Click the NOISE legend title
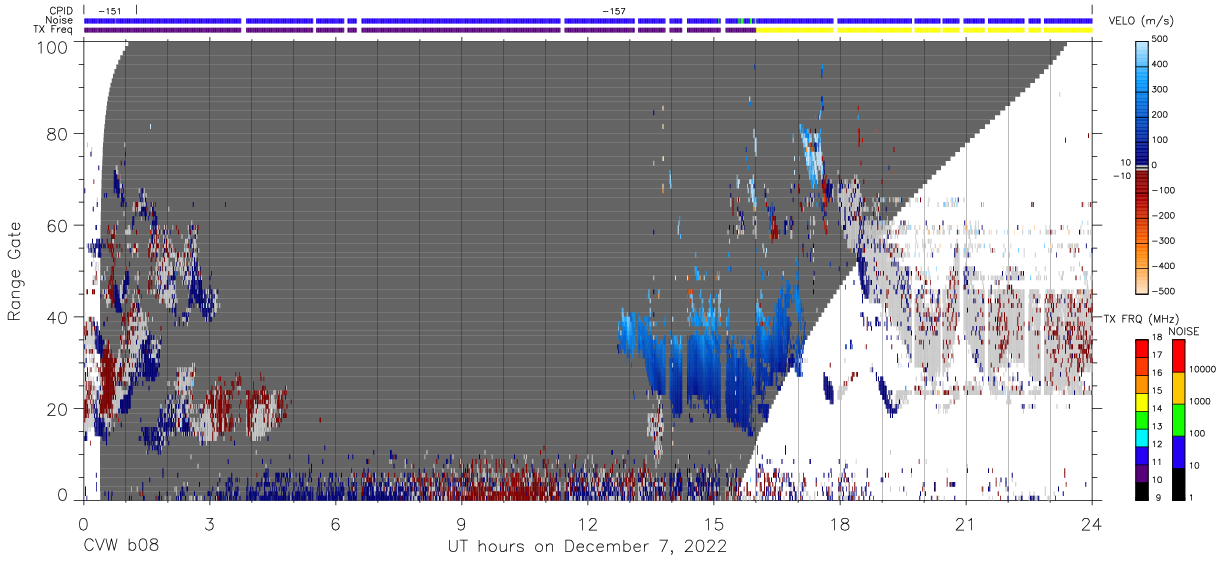Screen dimensions: 1228x567 1183,332
